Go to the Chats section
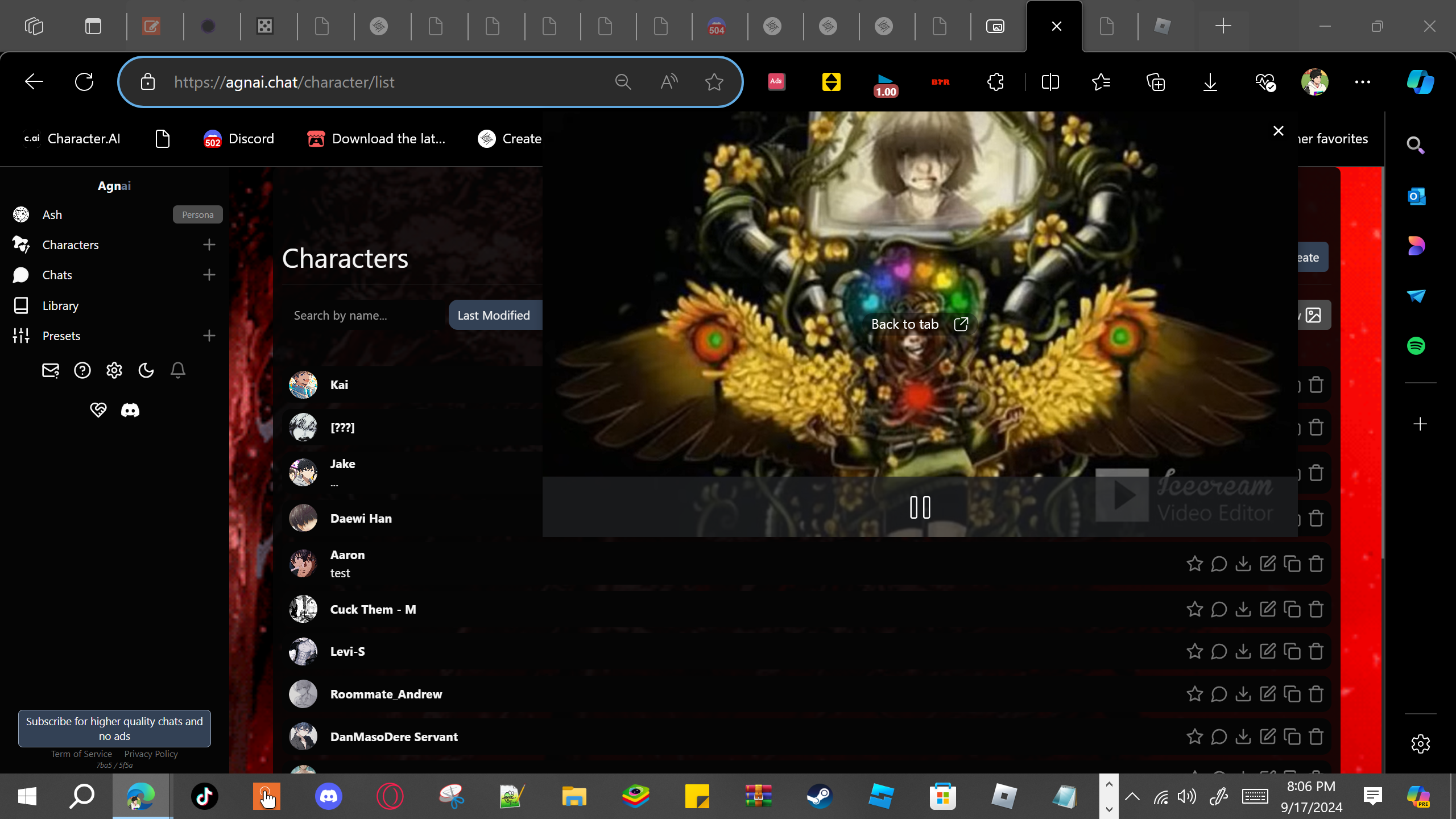1456x819 pixels. 57,275
